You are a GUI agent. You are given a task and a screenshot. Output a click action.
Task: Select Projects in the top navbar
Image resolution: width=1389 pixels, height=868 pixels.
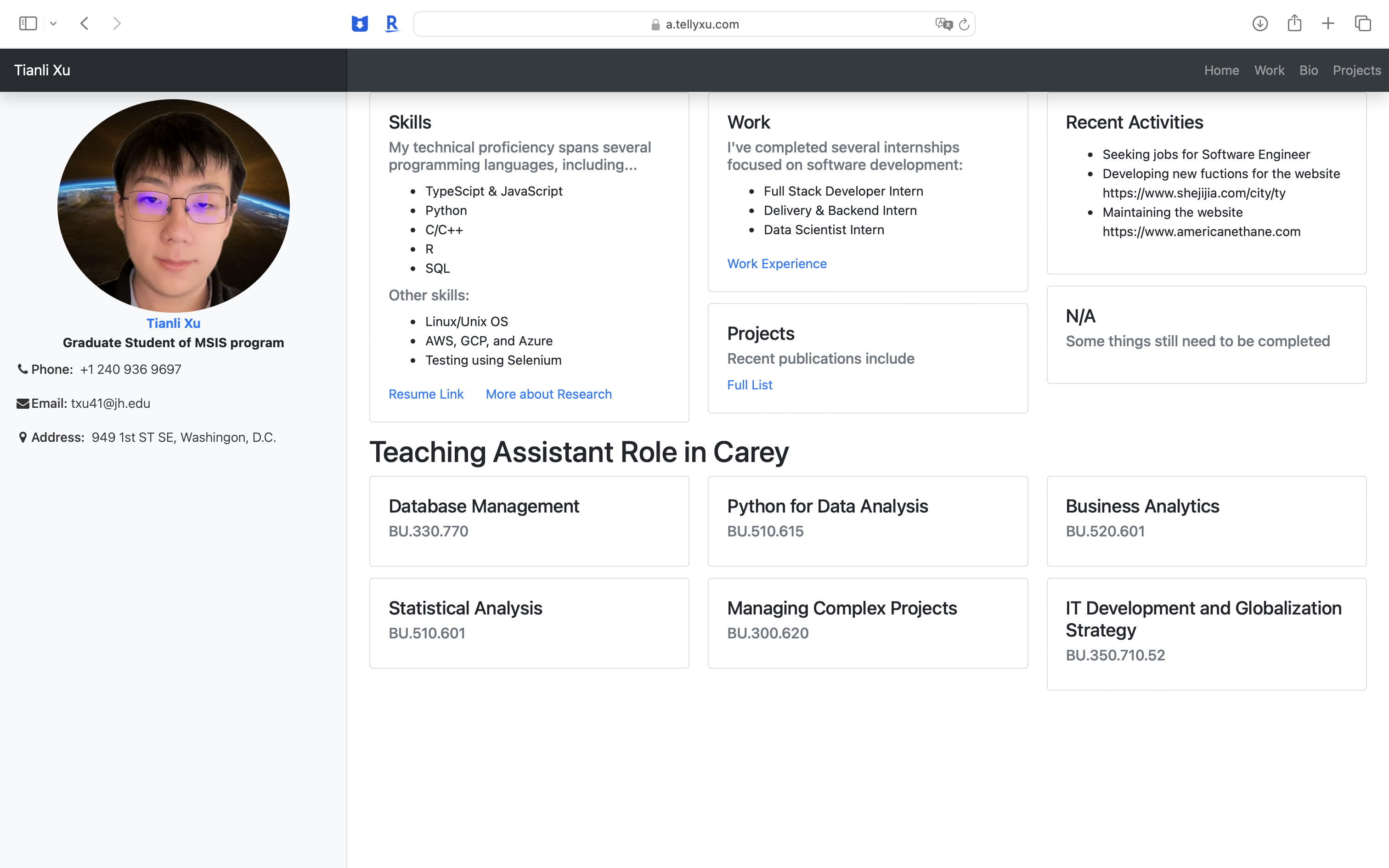click(x=1356, y=70)
